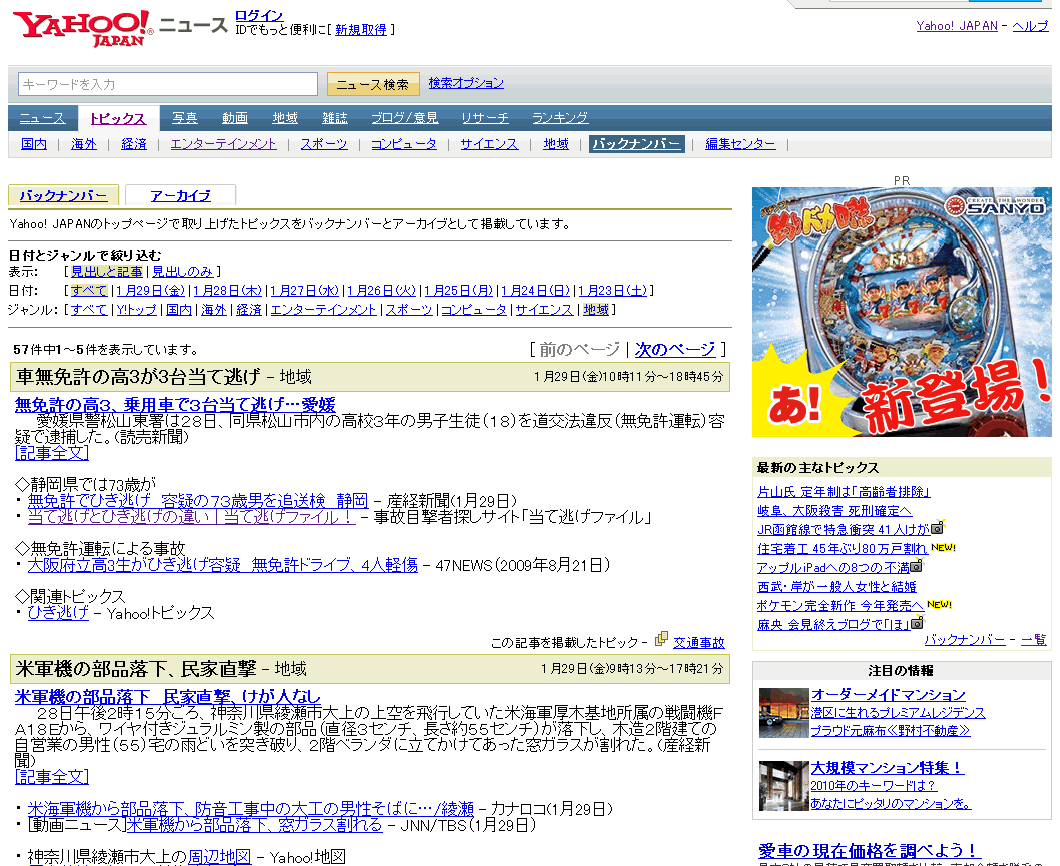This screenshot has height=866, width=1060.
Task: Select エンターテインメント in sub navigation
Action: click(x=223, y=143)
